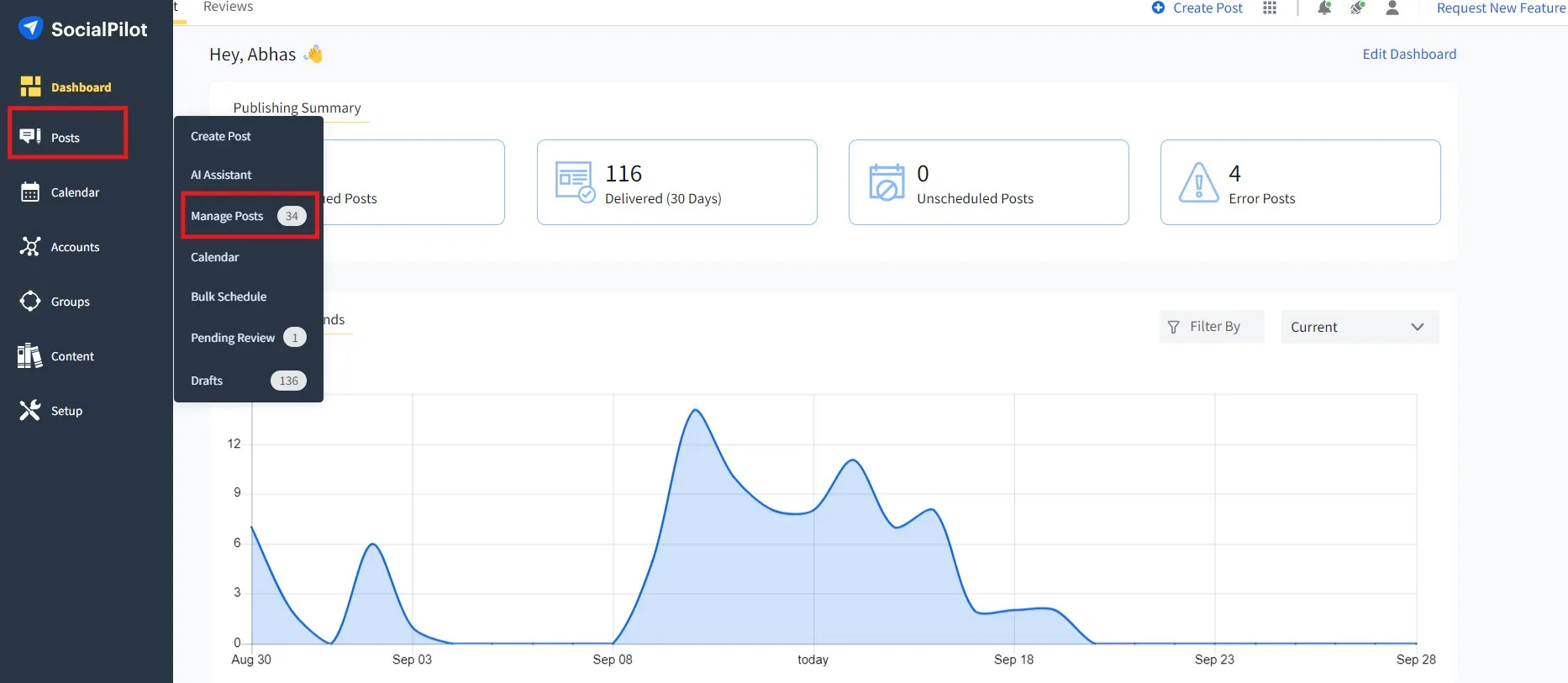Open the Filter By option
Image resolution: width=1568 pixels, height=683 pixels.
tap(1211, 327)
